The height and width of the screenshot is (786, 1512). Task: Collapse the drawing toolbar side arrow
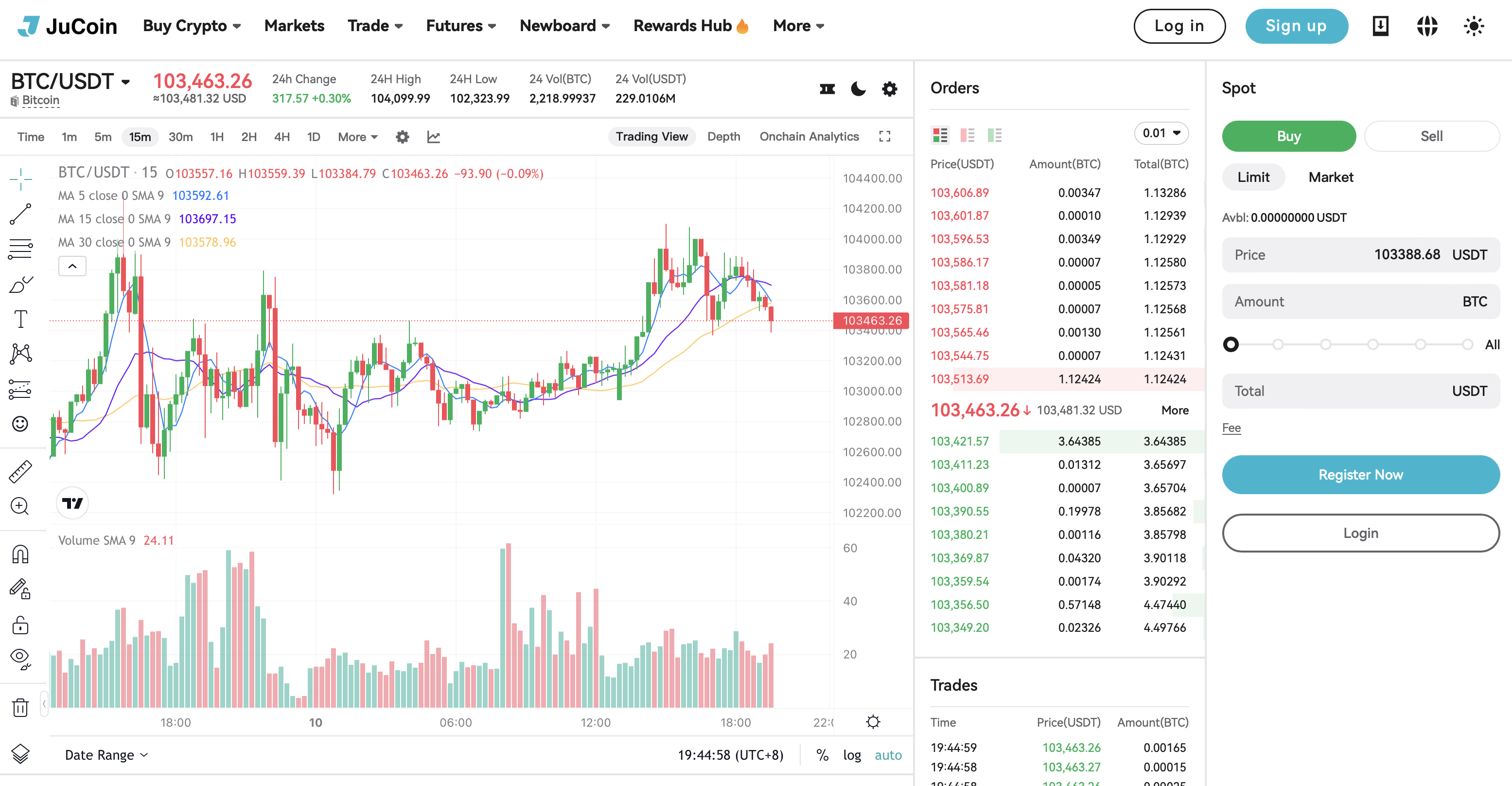coord(44,703)
